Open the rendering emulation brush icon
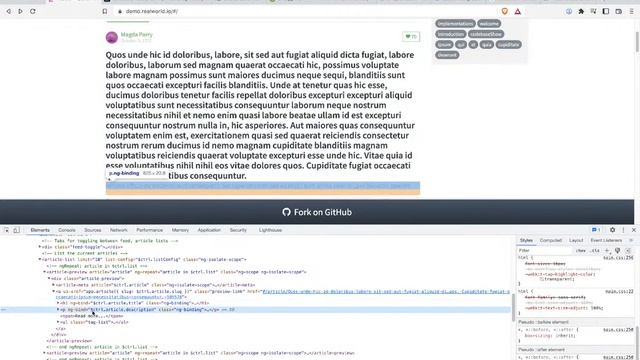Image resolution: width=640 pixels, height=360 pixels. tap(618, 251)
